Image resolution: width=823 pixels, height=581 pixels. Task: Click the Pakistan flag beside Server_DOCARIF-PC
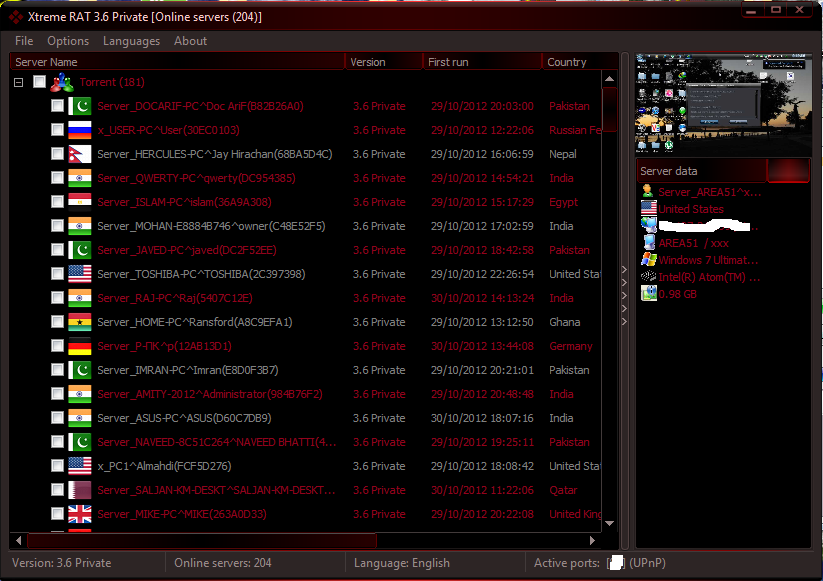tap(80, 106)
